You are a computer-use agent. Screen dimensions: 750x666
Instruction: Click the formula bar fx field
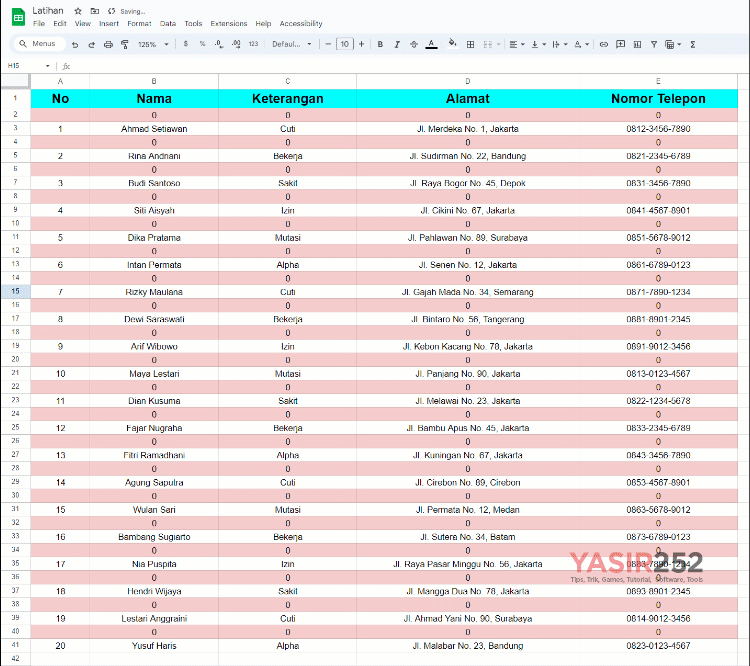(407, 66)
